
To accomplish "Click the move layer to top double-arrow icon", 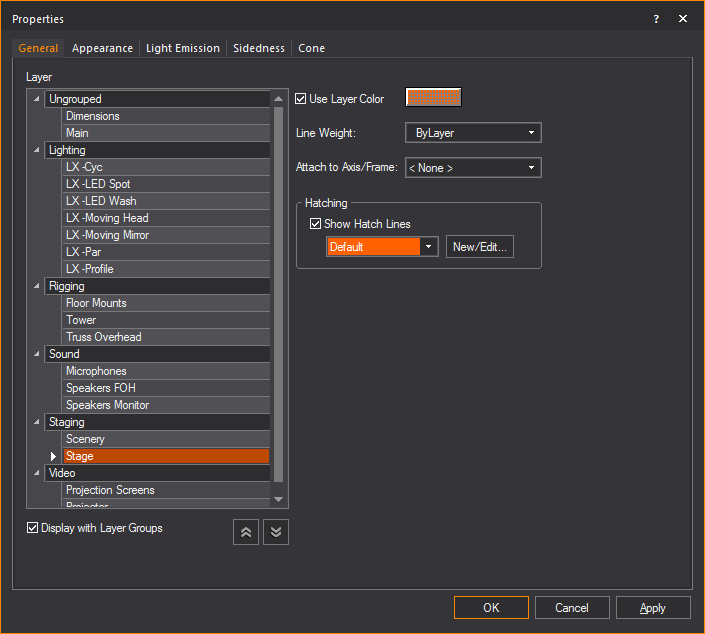I will pyautogui.click(x=246, y=532).
